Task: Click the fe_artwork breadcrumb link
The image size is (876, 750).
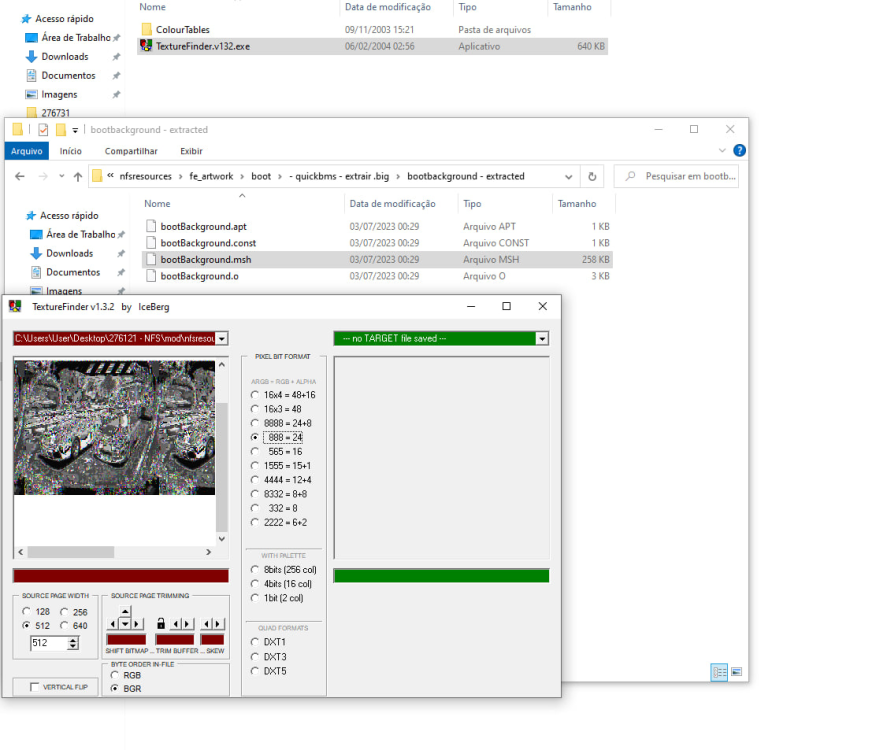Action: point(211,176)
